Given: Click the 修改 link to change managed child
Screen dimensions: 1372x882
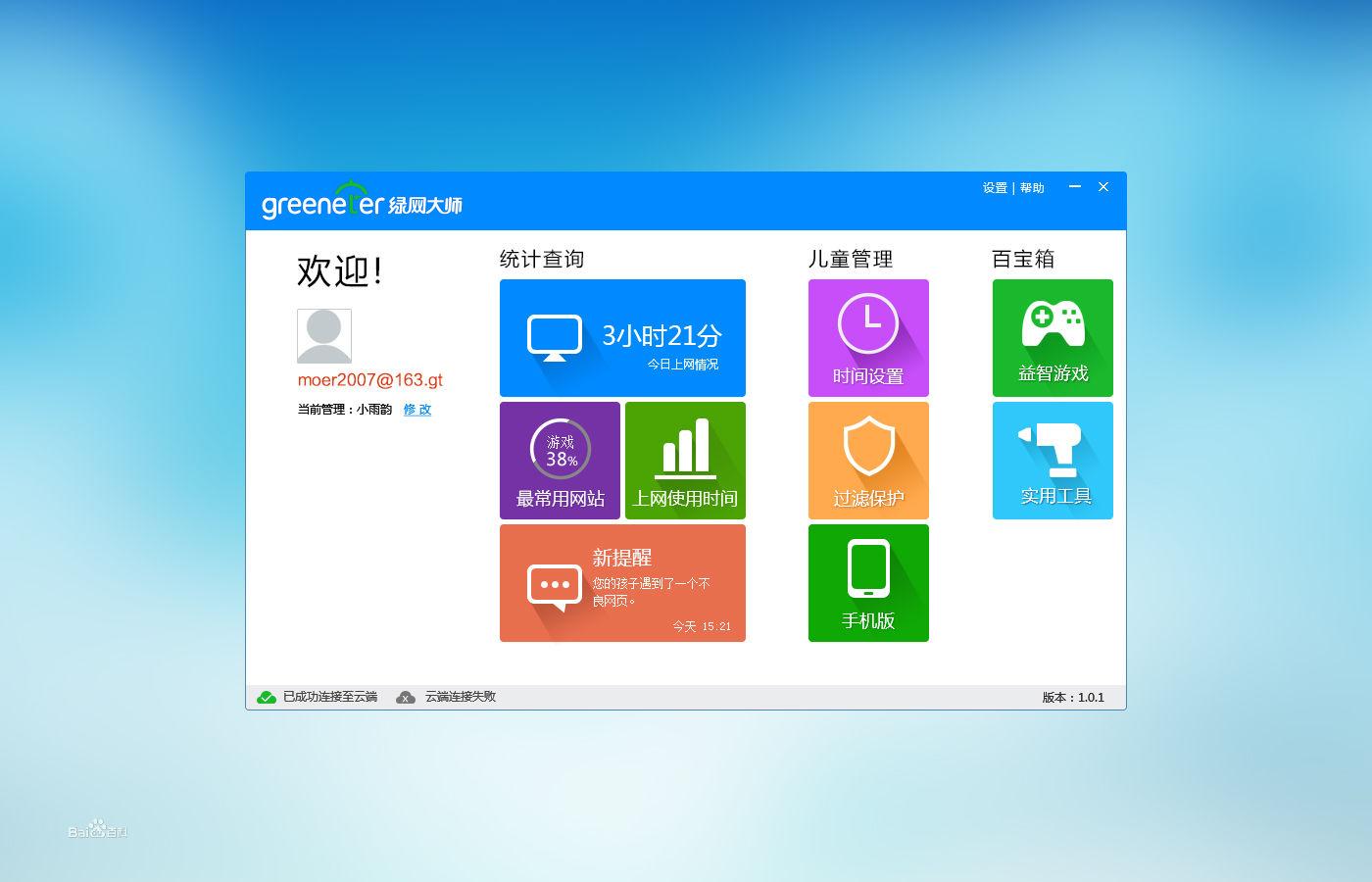Looking at the screenshot, I should [x=416, y=410].
